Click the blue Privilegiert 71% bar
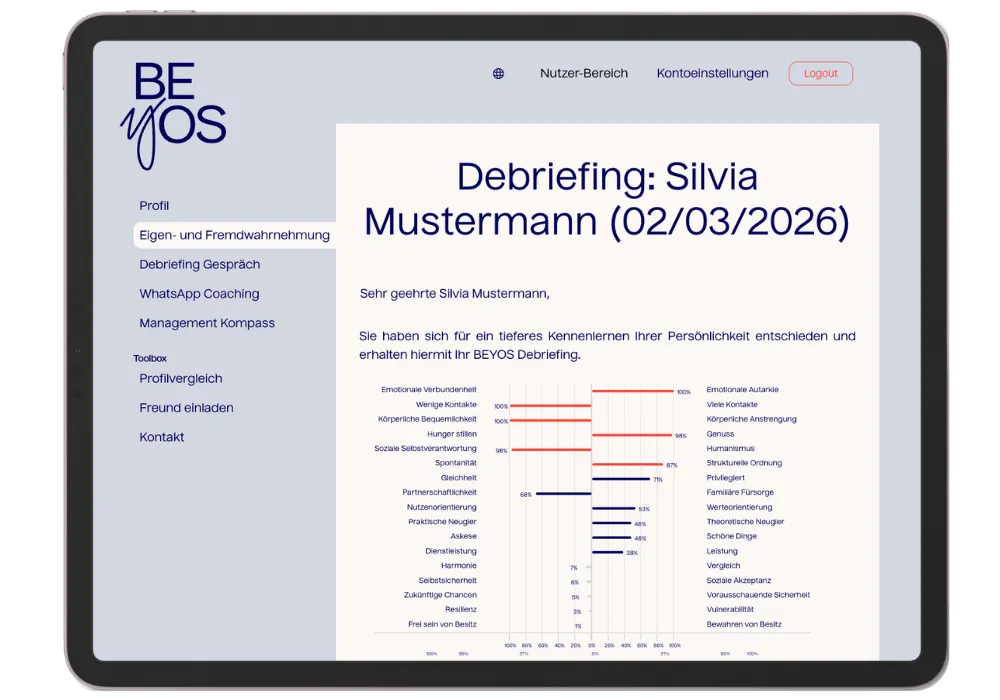Image resolution: width=1000 pixels, height=700 pixels. 621,479
